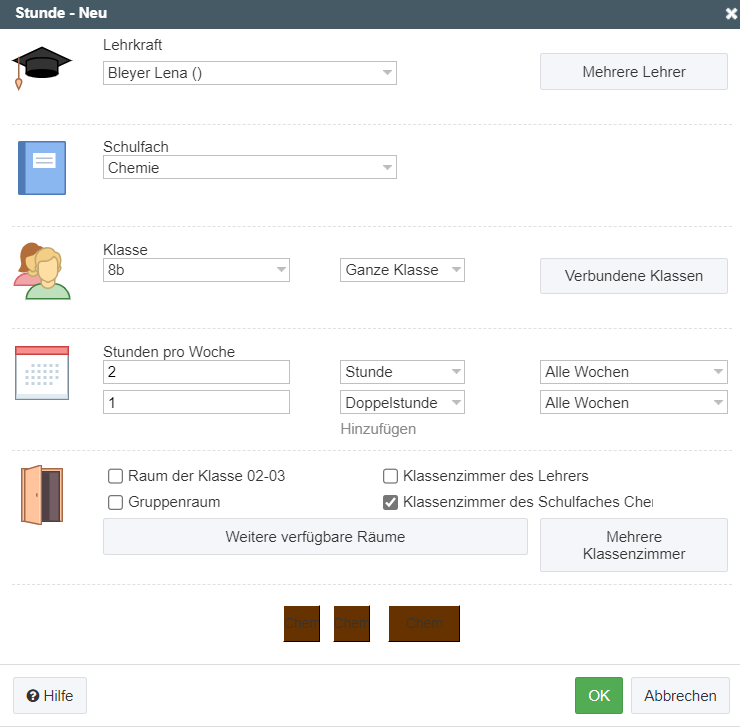Viewport: 740px width, 727px height.
Task: Select the second brown Chem lesson card
Action: (x=352, y=624)
